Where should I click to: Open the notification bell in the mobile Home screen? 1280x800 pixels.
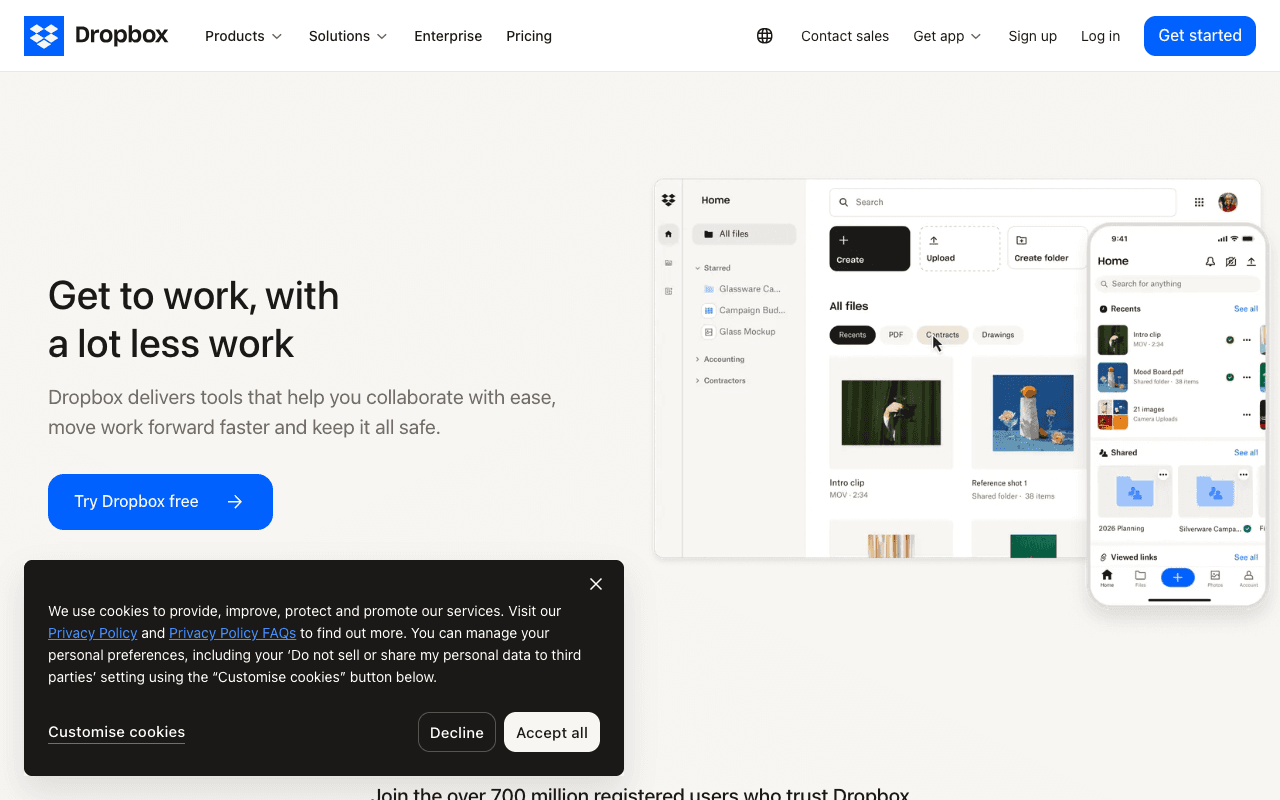[x=1210, y=261]
